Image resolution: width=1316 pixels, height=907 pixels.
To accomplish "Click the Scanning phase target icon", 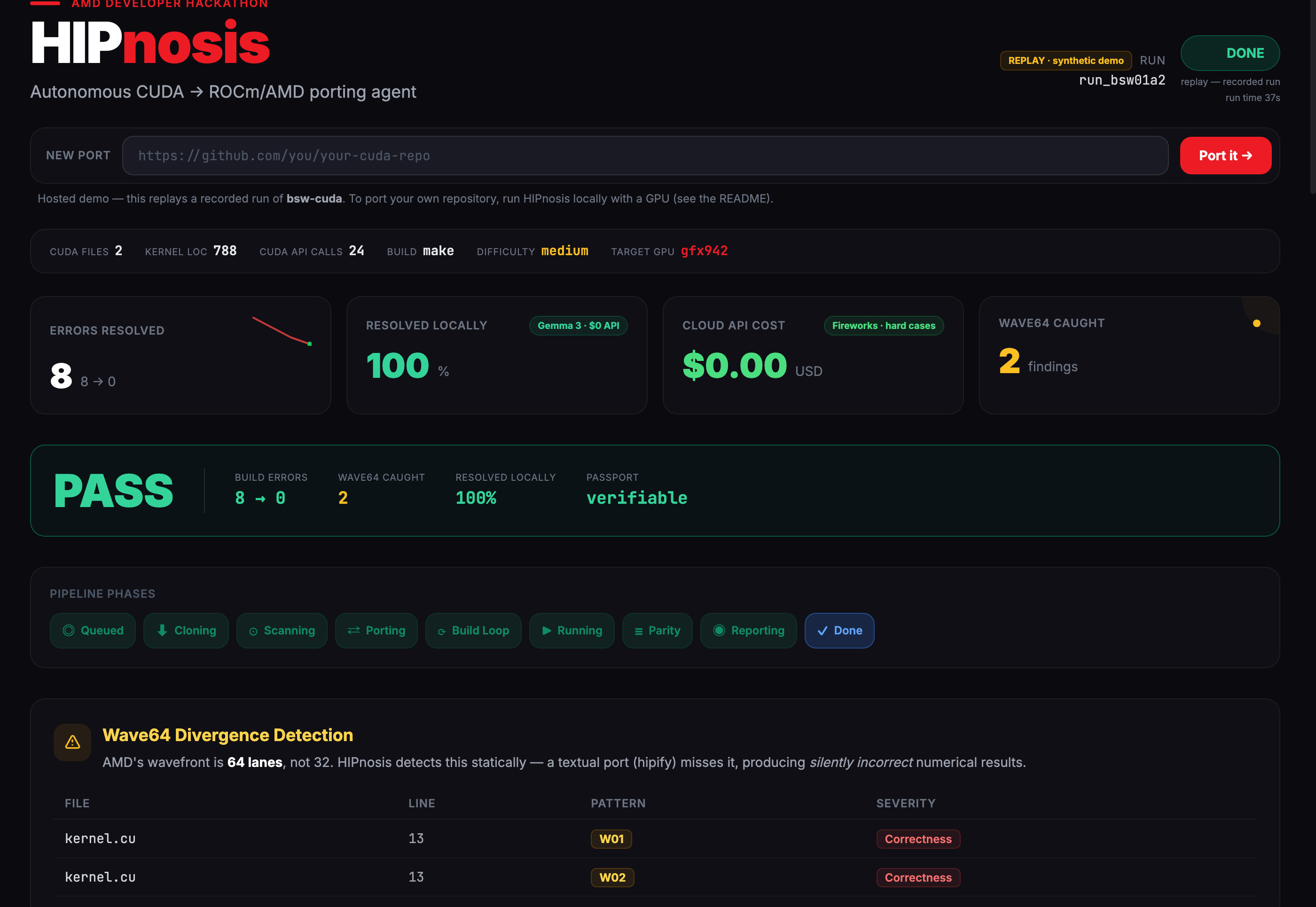I will tap(253, 632).
